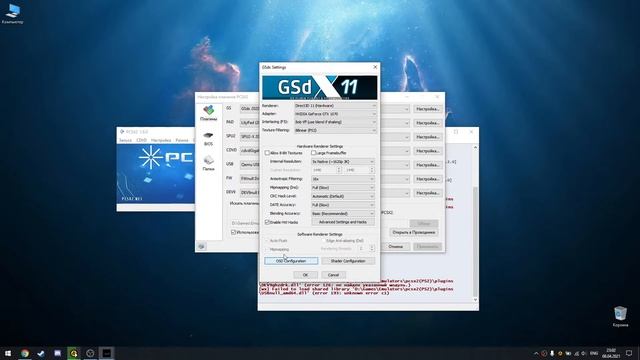Click the microphone tray icon
The width and height of the screenshot is (640, 360).
pos(552,353)
